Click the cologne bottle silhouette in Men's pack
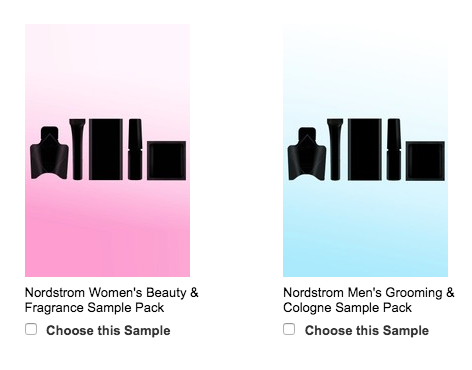The height and width of the screenshot is (370, 472). point(307,154)
